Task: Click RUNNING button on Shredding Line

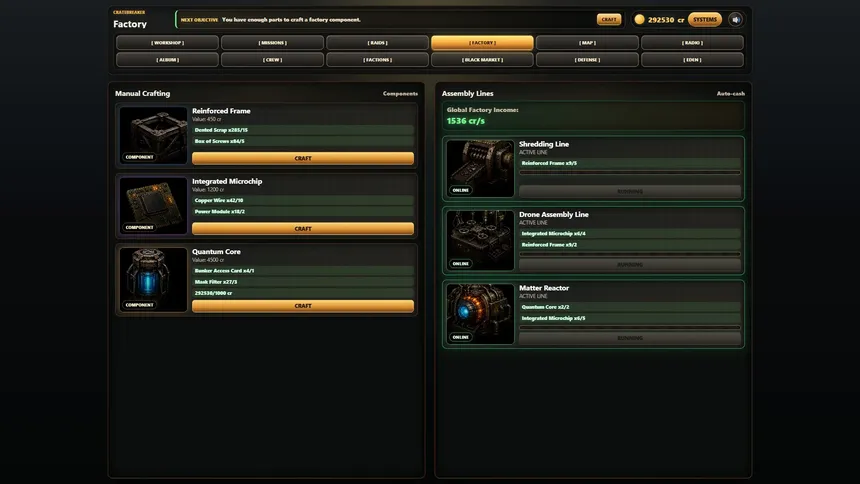Action: 630,192
